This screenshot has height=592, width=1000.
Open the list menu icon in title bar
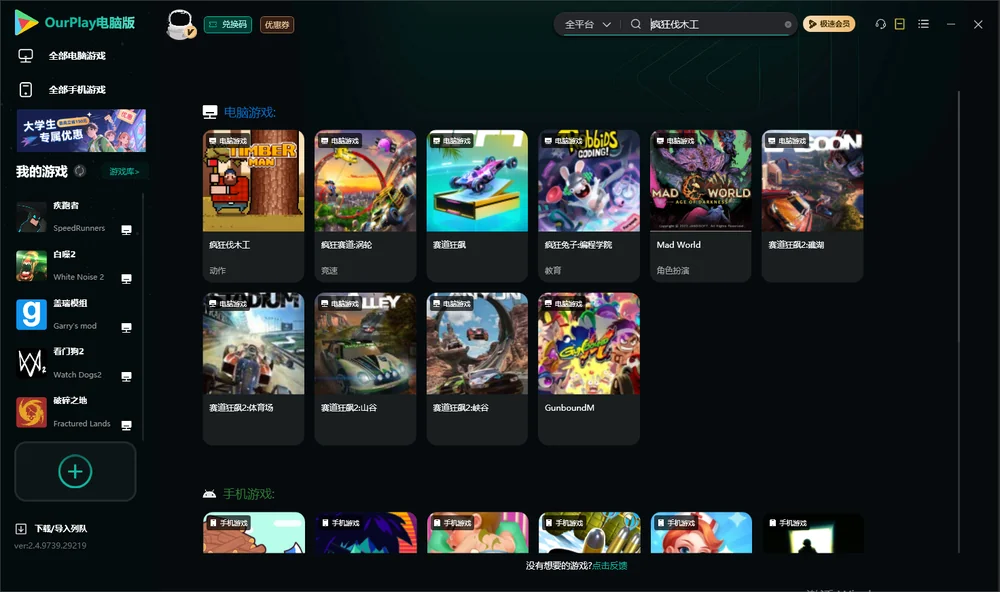click(923, 24)
